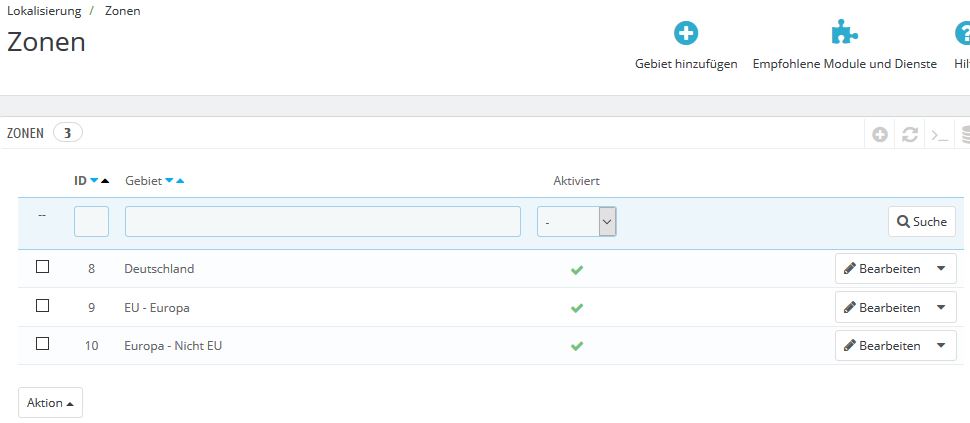The image size is (970, 423).
Task: Click the database export icon
Action: 965,134
